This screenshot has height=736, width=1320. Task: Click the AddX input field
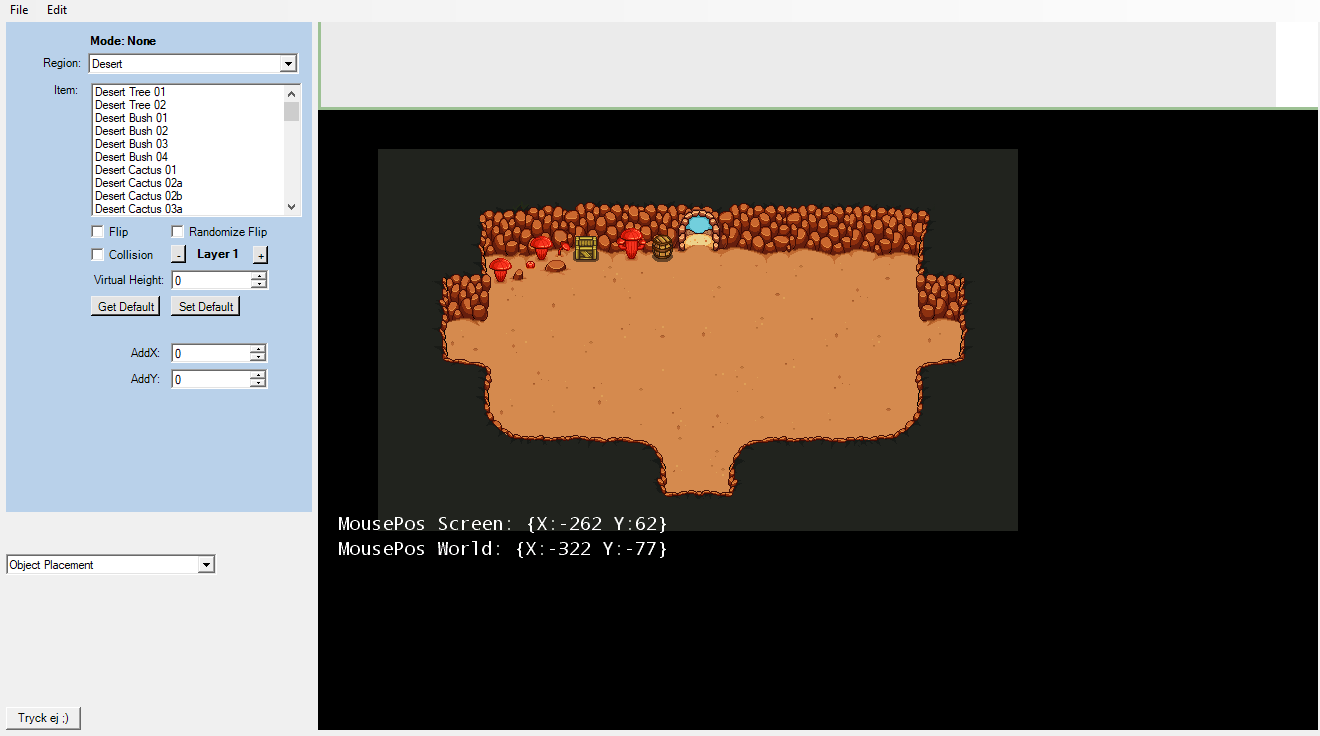tap(211, 353)
